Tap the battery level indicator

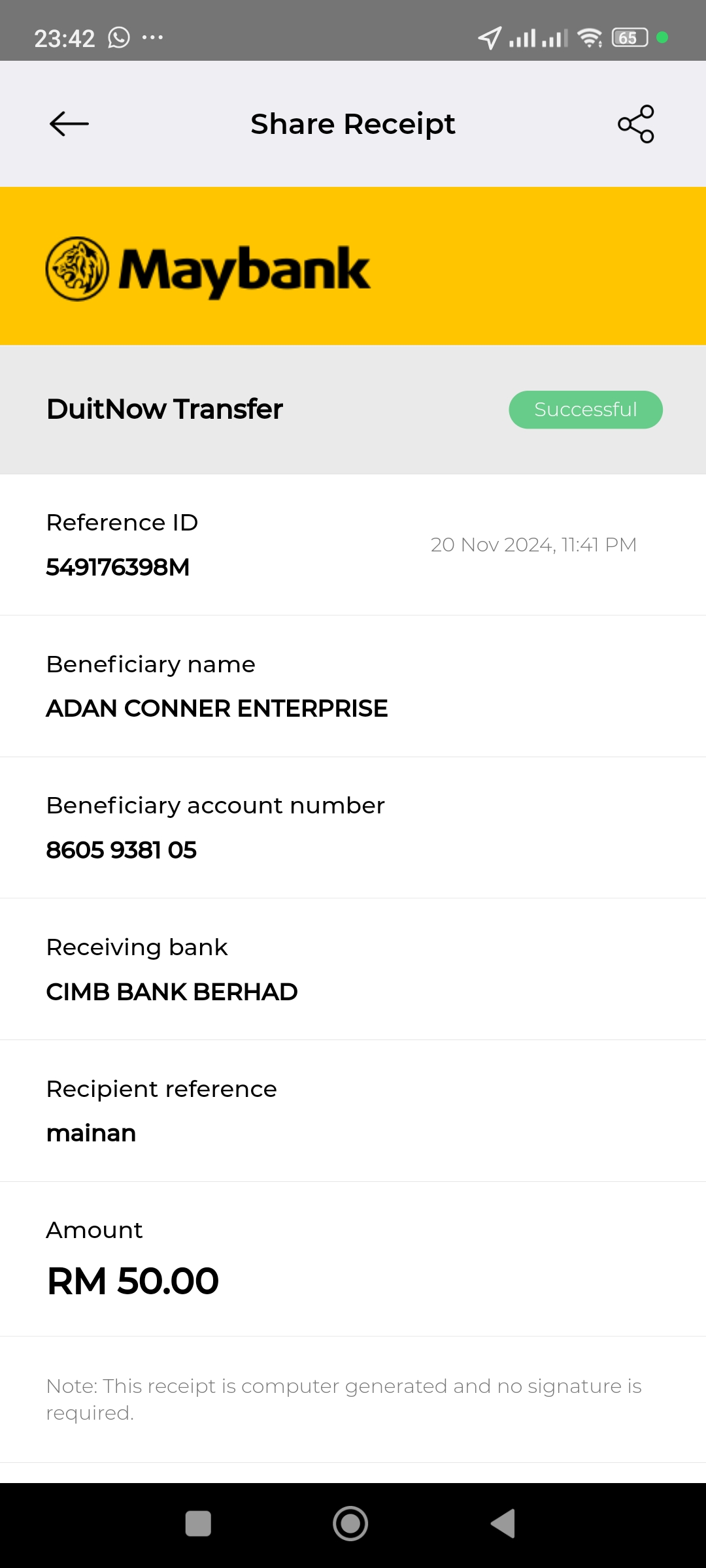click(629, 38)
